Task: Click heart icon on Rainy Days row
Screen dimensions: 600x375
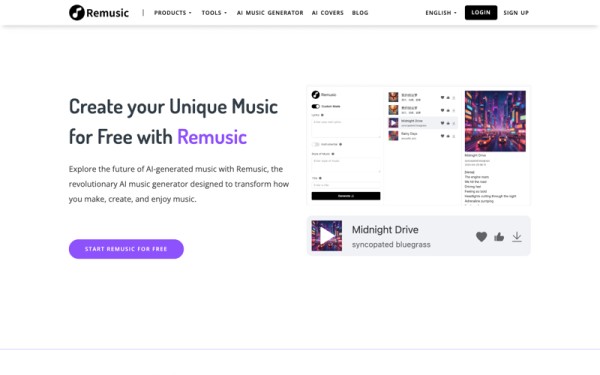Action: pos(443,136)
